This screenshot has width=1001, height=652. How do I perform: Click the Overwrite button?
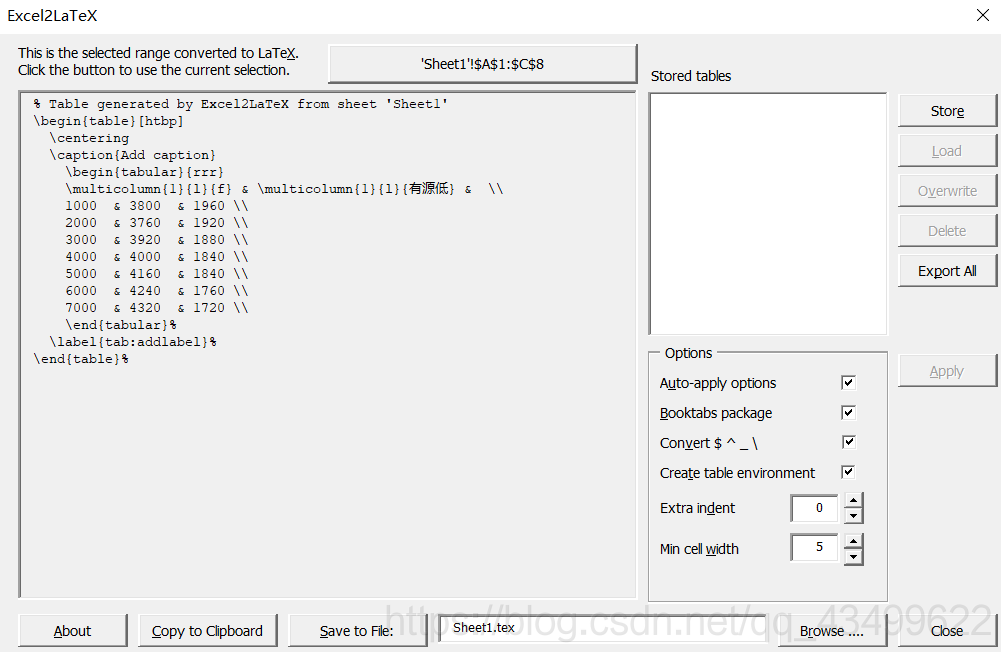tap(947, 191)
